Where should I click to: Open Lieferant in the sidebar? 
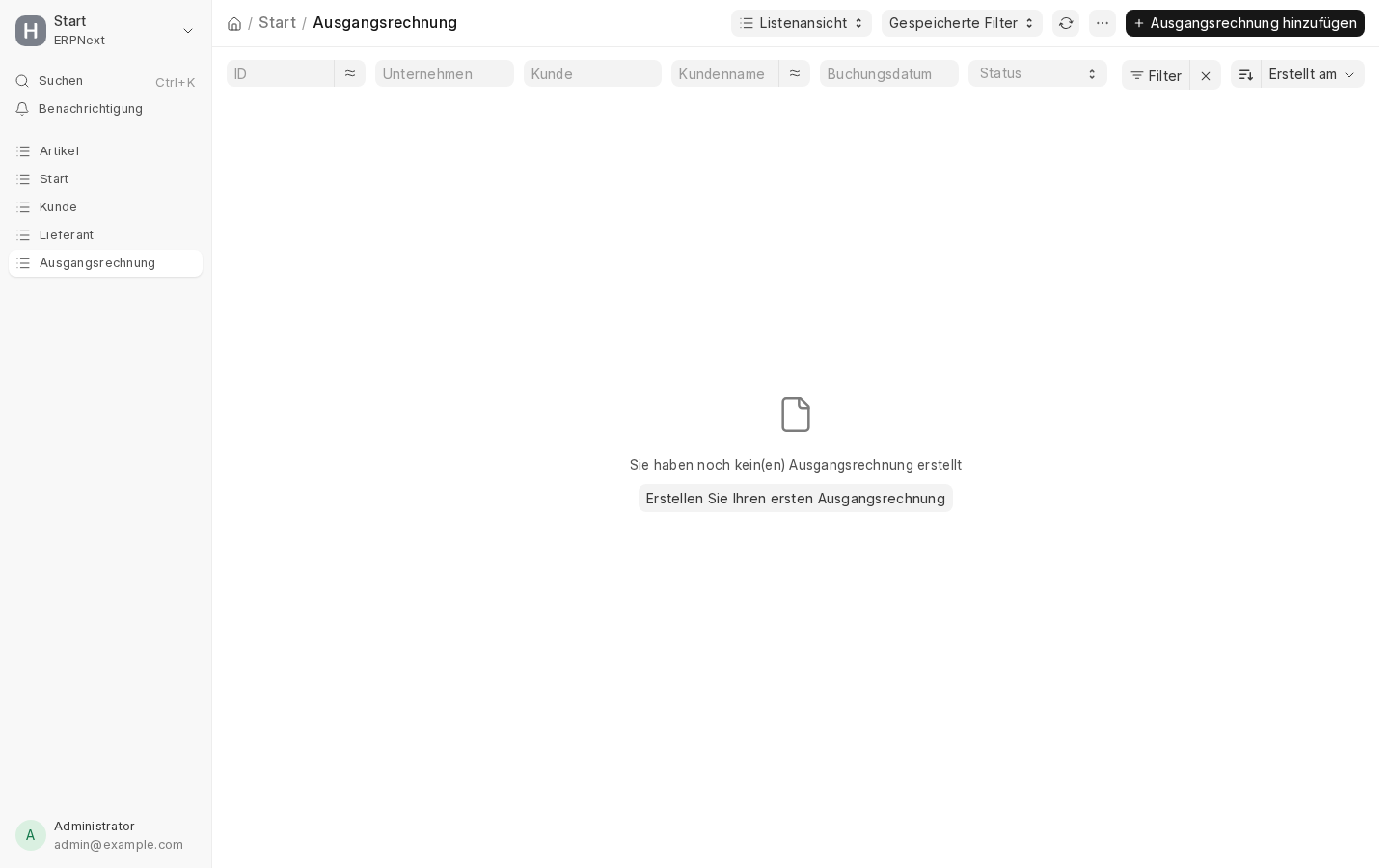pos(106,235)
